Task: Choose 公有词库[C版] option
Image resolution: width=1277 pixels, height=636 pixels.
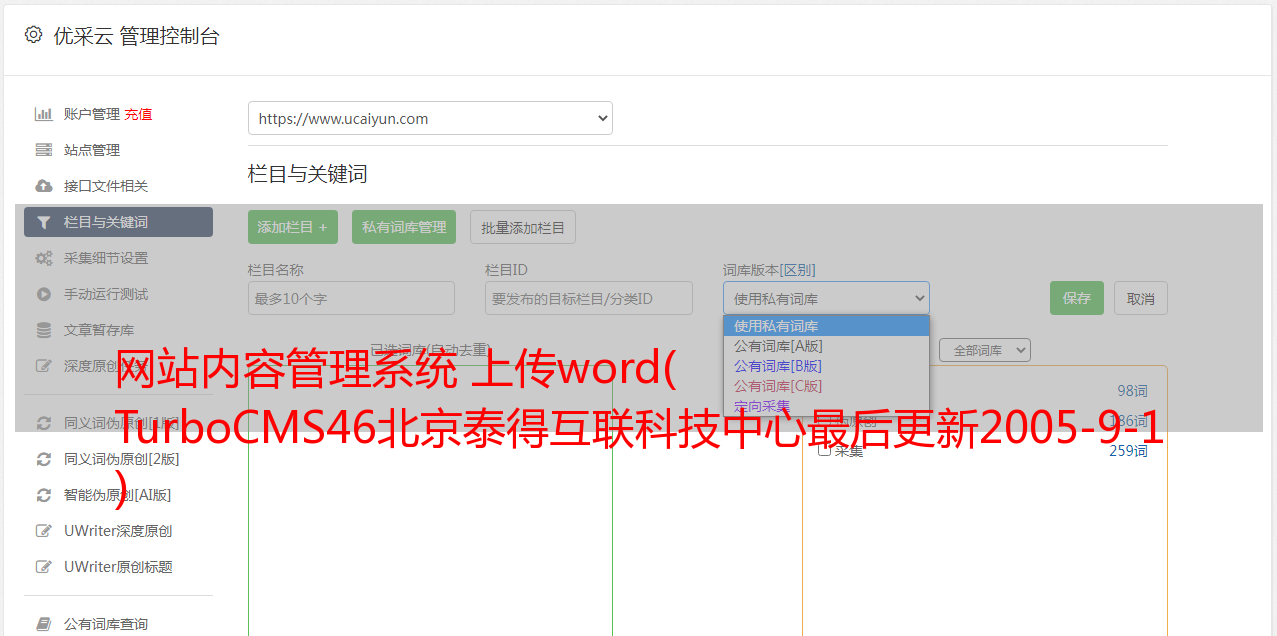Action: point(826,386)
